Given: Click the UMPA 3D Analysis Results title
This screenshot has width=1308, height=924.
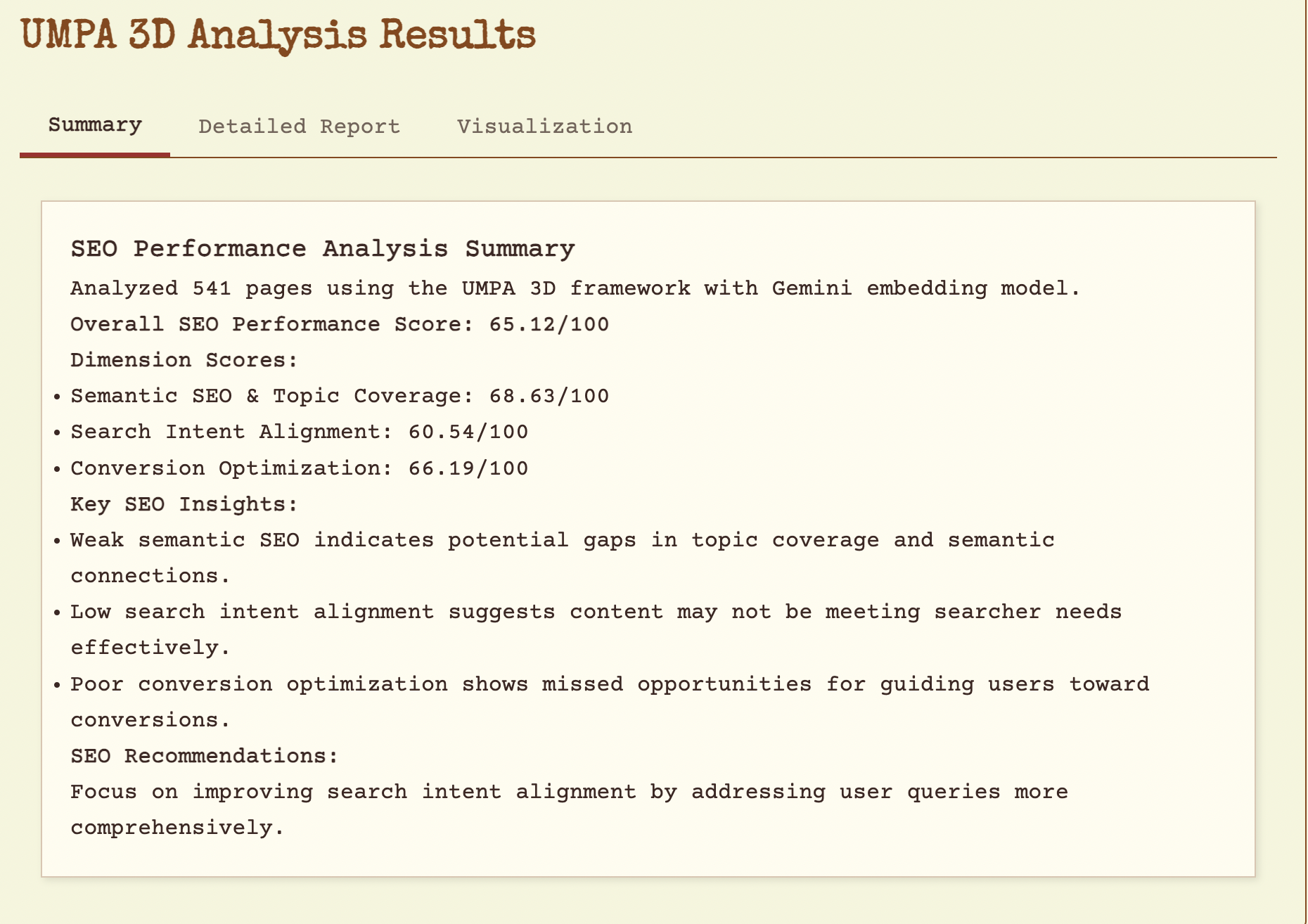Looking at the screenshot, I should [278, 35].
